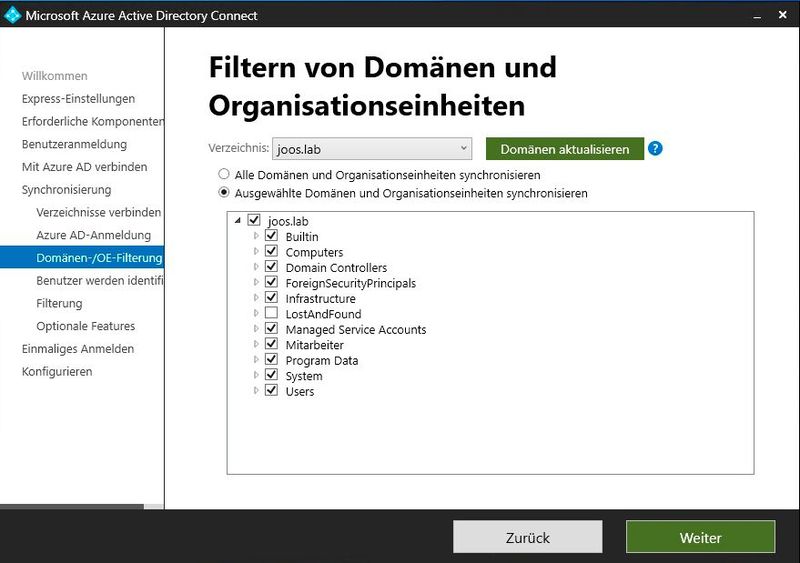Image resolution: width=800 pixels, height=563 pixels.
Task: Open Erforderliche Komponenten step
Action: click(x=92, y=121)
